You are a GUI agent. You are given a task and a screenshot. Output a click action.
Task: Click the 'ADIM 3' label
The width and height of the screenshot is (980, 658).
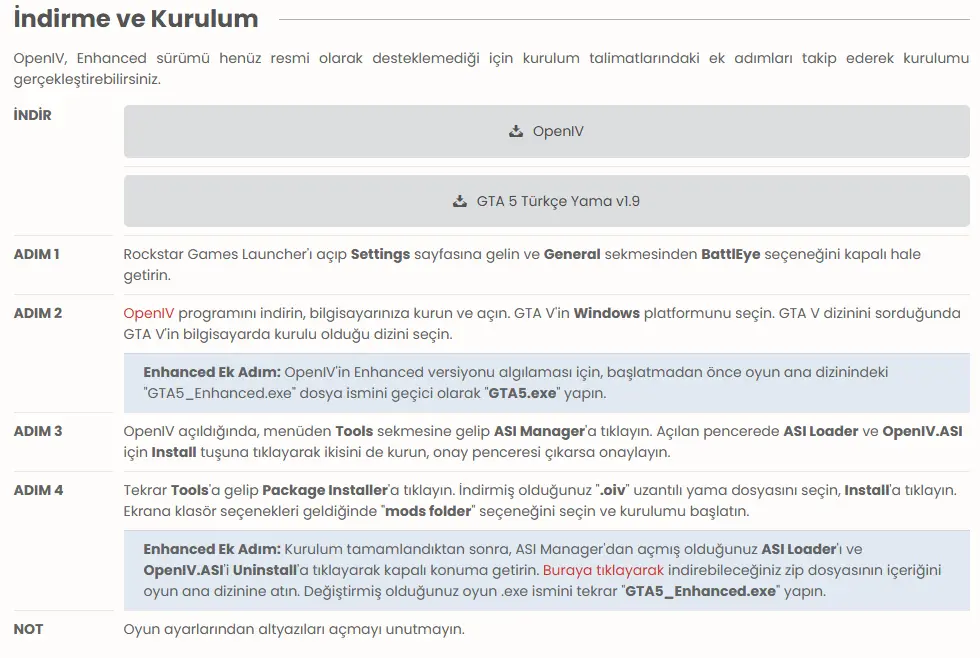38,431
